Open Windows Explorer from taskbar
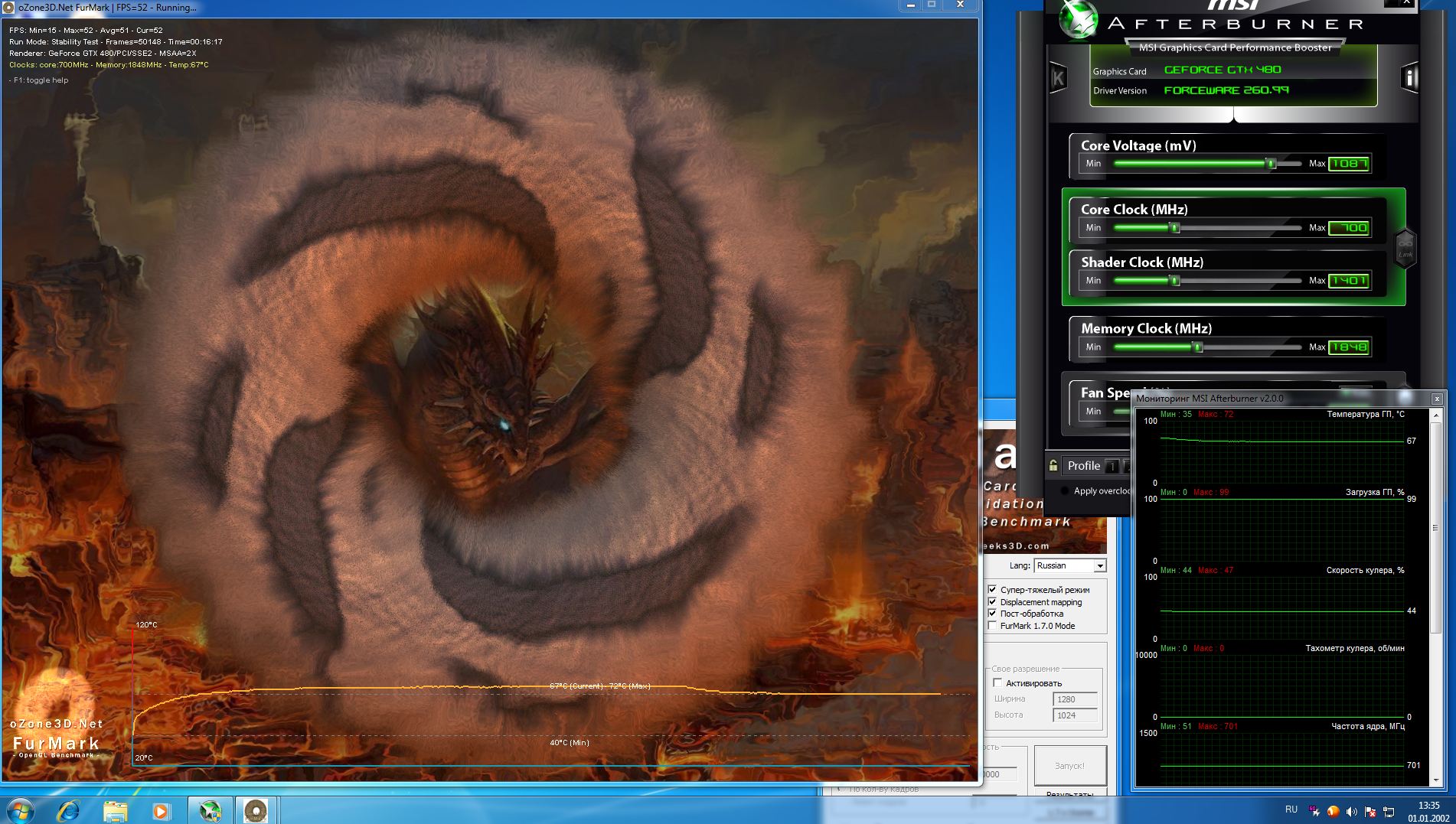Screen dimensions: 1456x824 (x=115, y=810)
